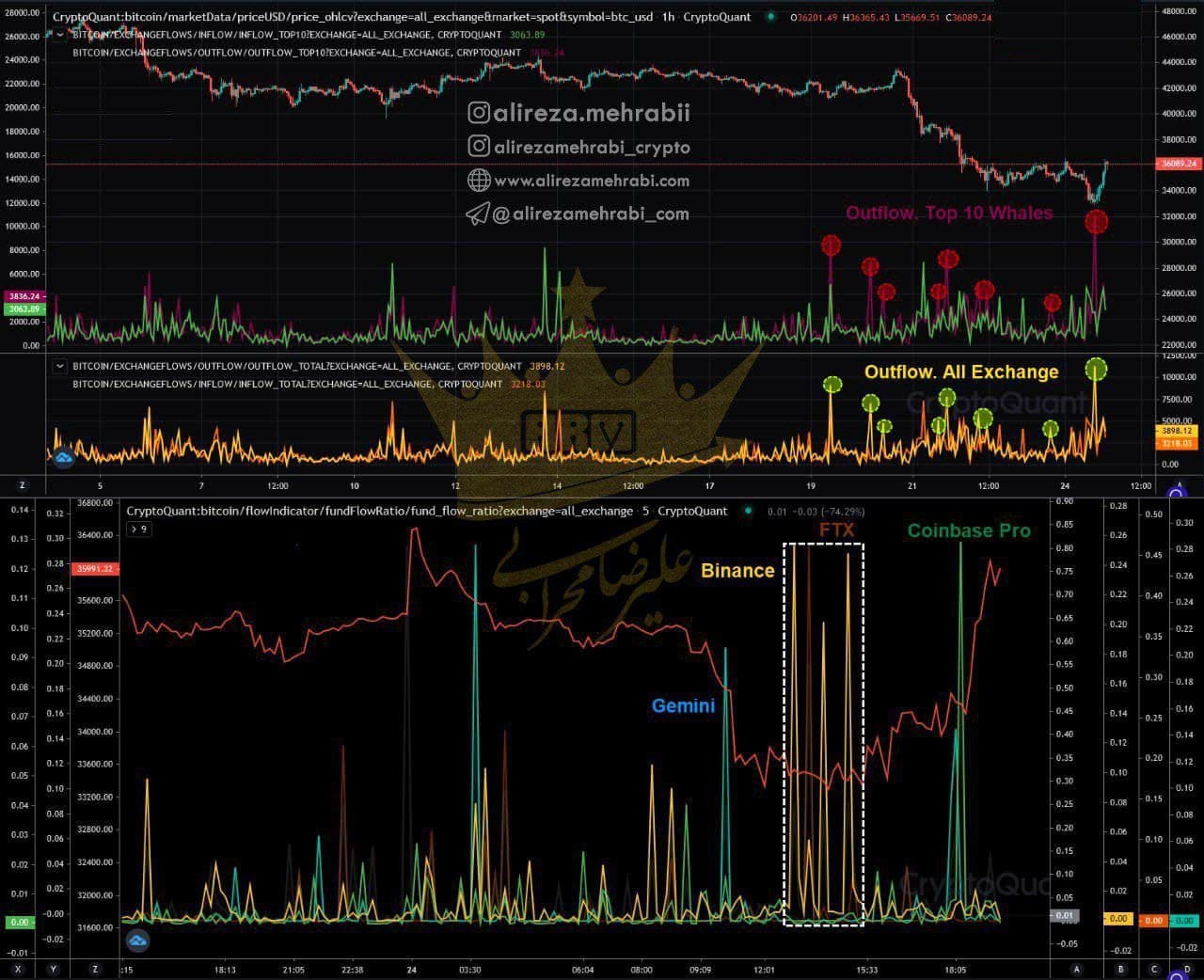
Task: Click the date 21 on the upper time axis
Action: point(912,486)
